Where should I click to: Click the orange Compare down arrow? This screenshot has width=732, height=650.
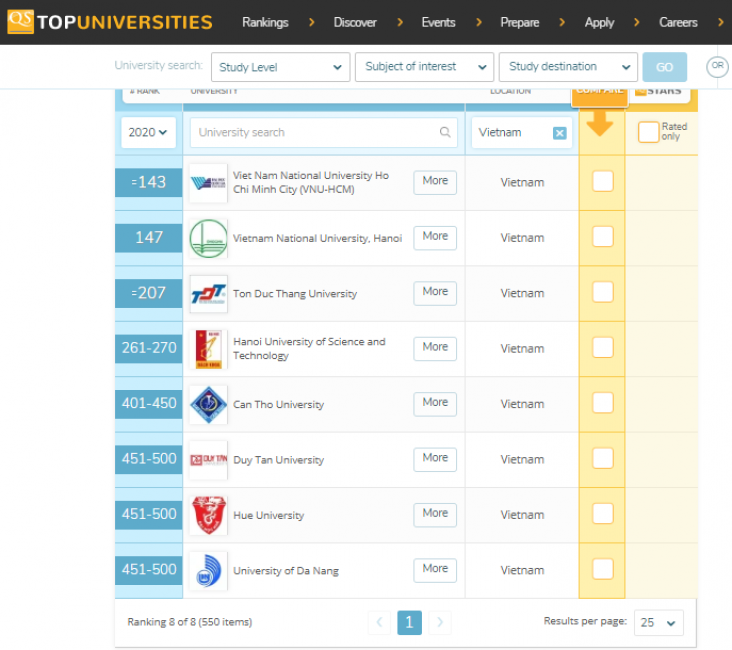point(600,123)
